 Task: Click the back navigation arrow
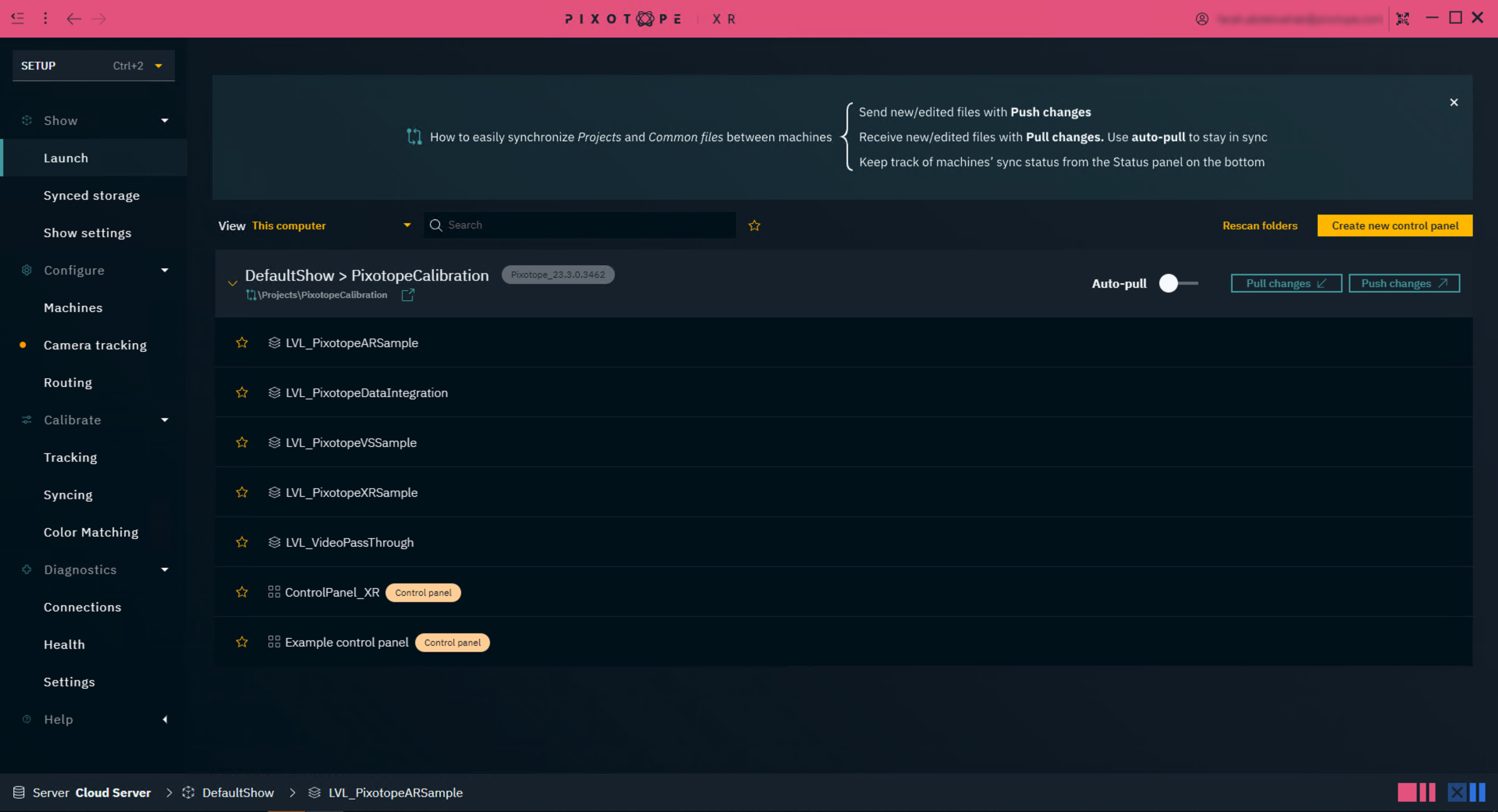[x=74, y=19]
